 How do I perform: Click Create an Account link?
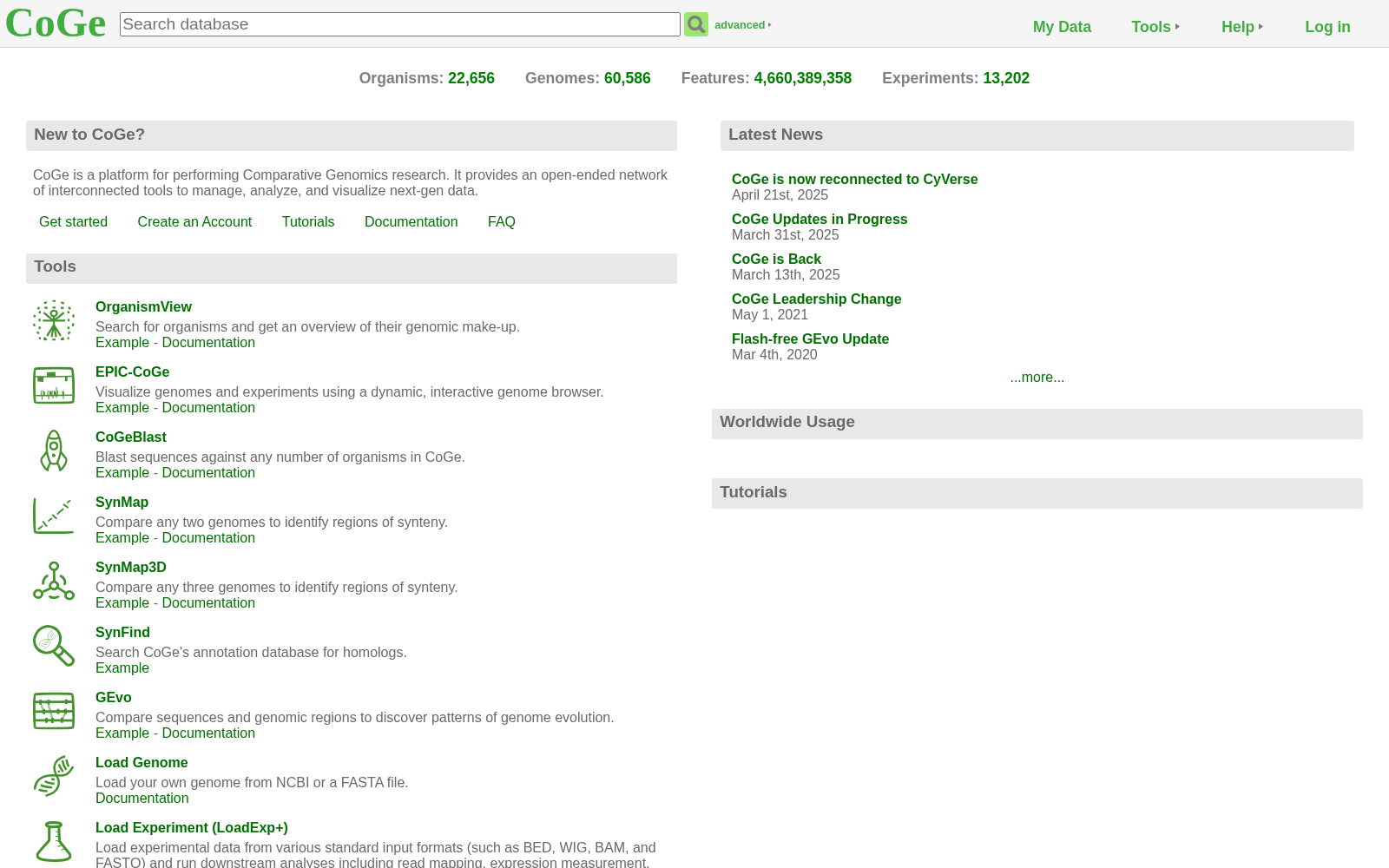coord(194,222)
